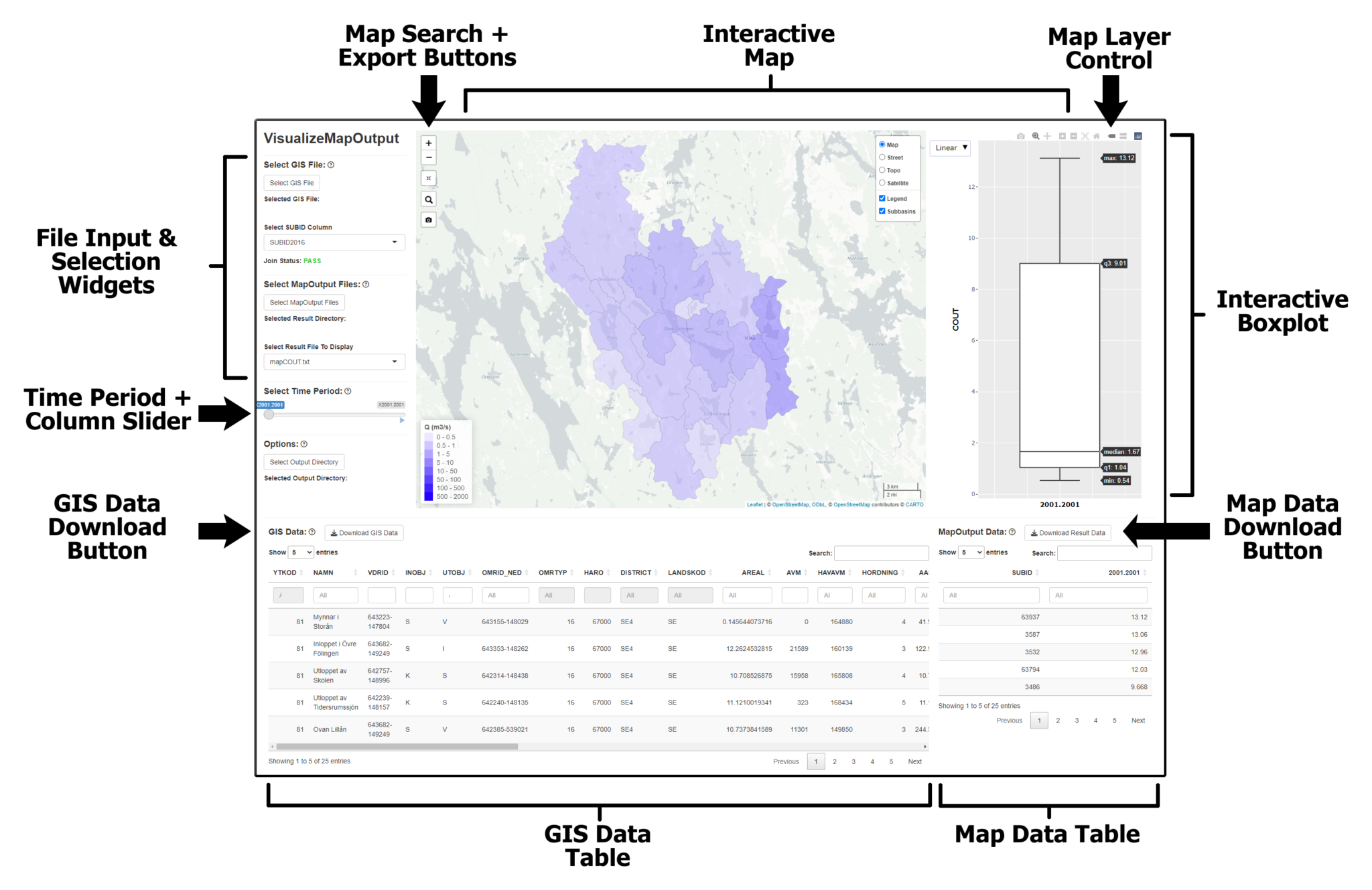The image size is (1372, 890).
Task: Click the map camera export button
Action: click(x=429, y=220)
